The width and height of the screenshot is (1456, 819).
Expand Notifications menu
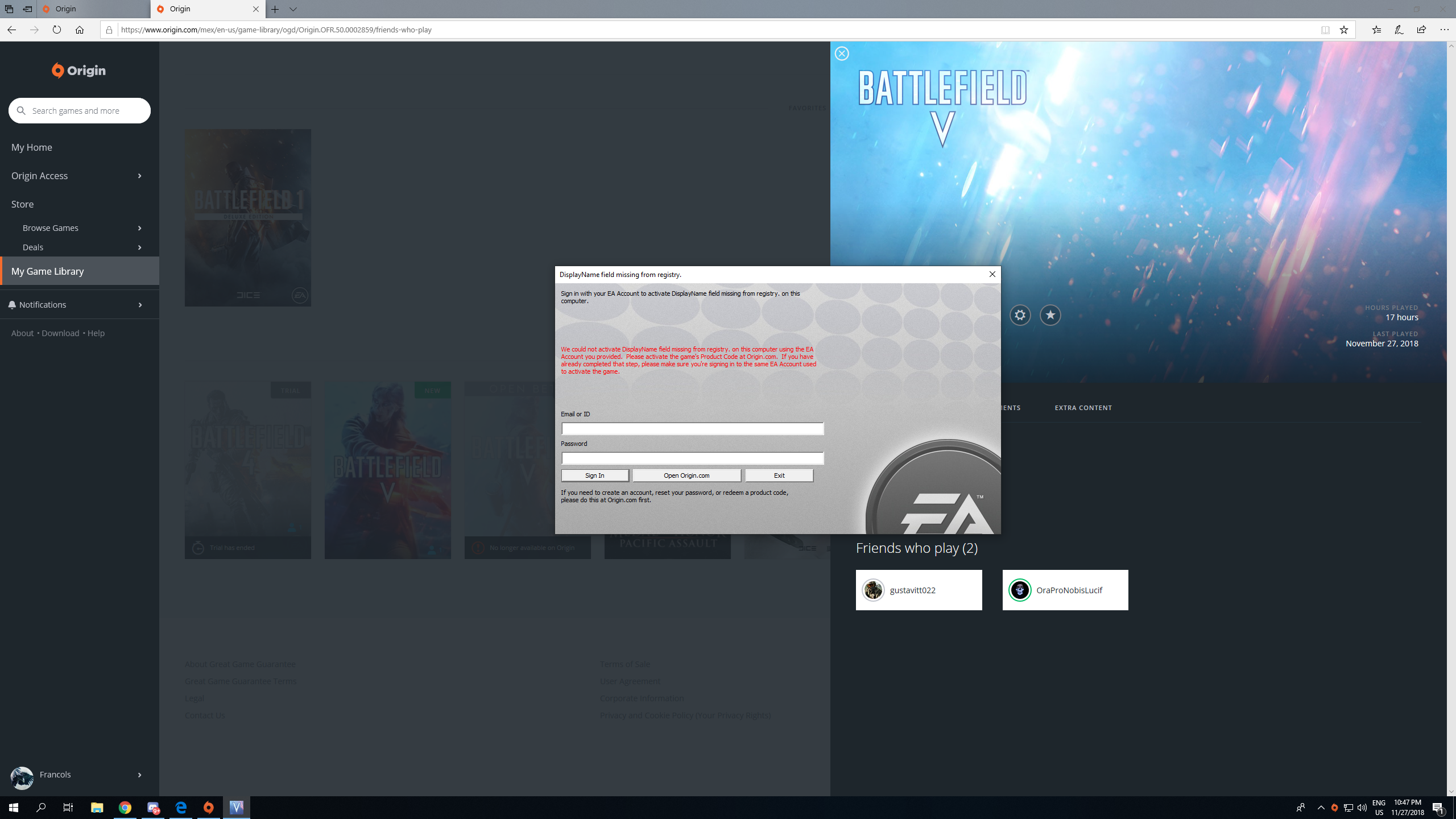point(140,305)
